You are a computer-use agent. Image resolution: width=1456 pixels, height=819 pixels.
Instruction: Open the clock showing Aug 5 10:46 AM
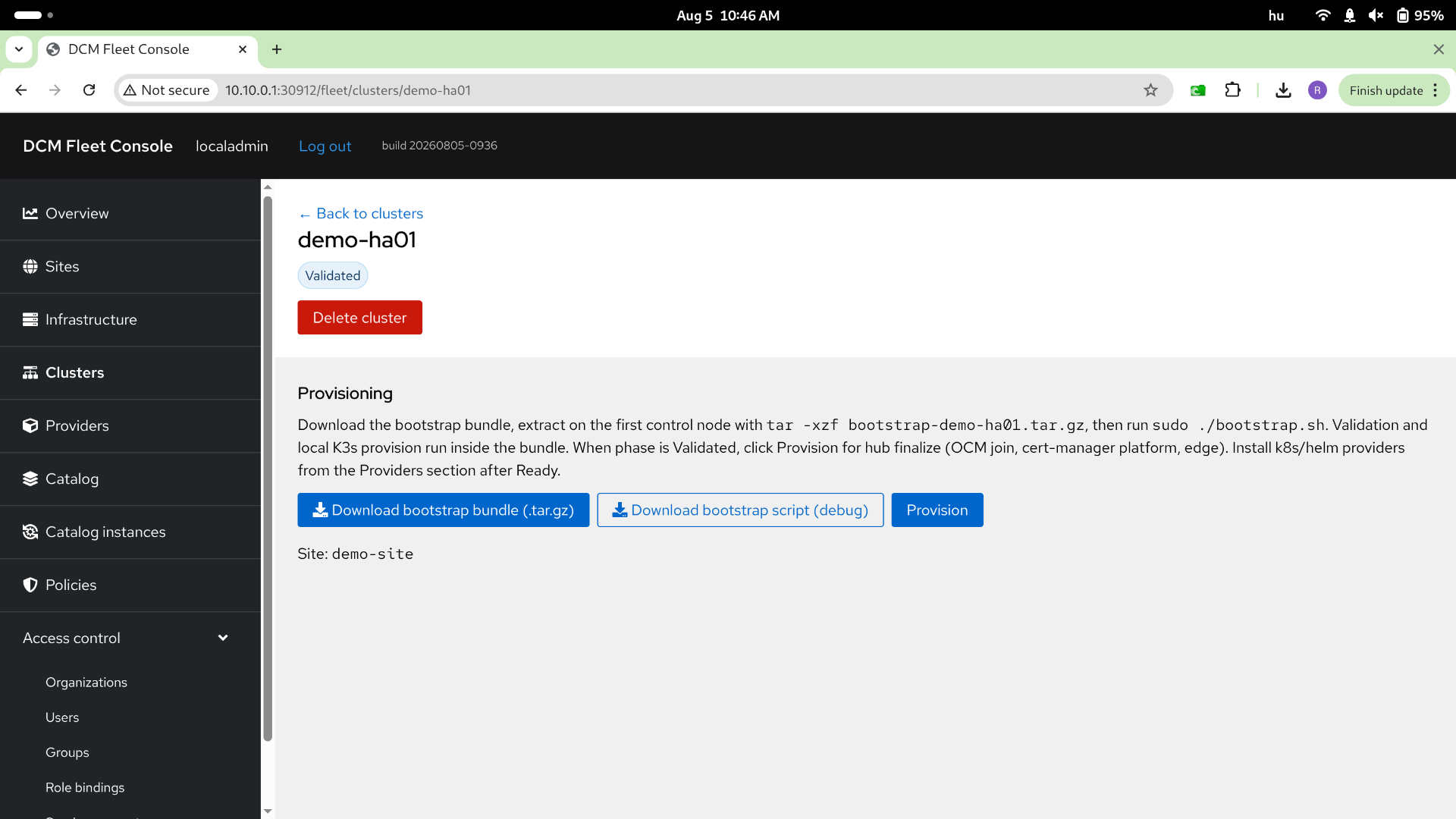point(728,15)
